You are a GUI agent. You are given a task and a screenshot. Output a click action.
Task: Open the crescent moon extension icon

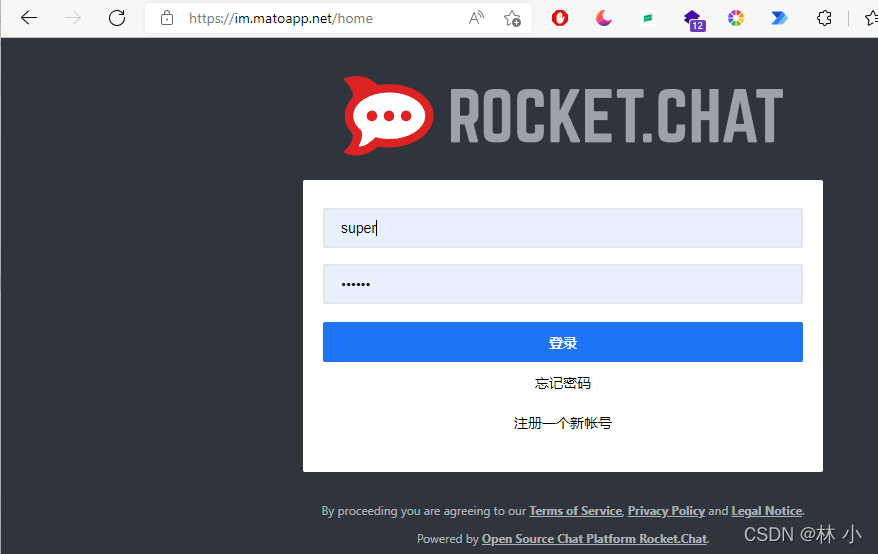tap(604, 18)
